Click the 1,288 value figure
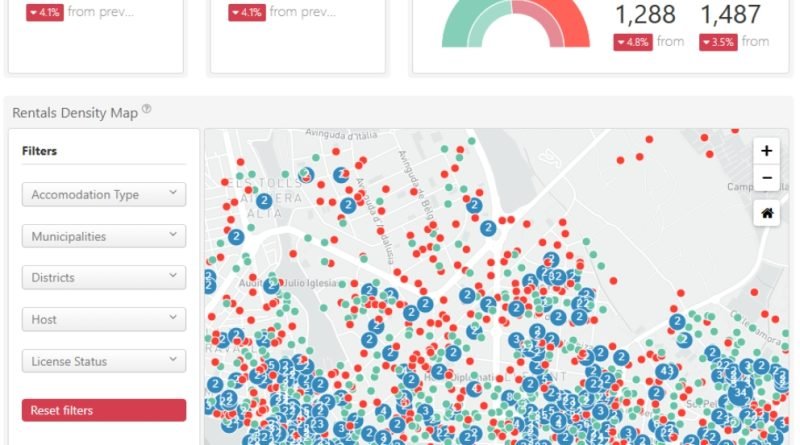The image size is (800, 445). 645,14
